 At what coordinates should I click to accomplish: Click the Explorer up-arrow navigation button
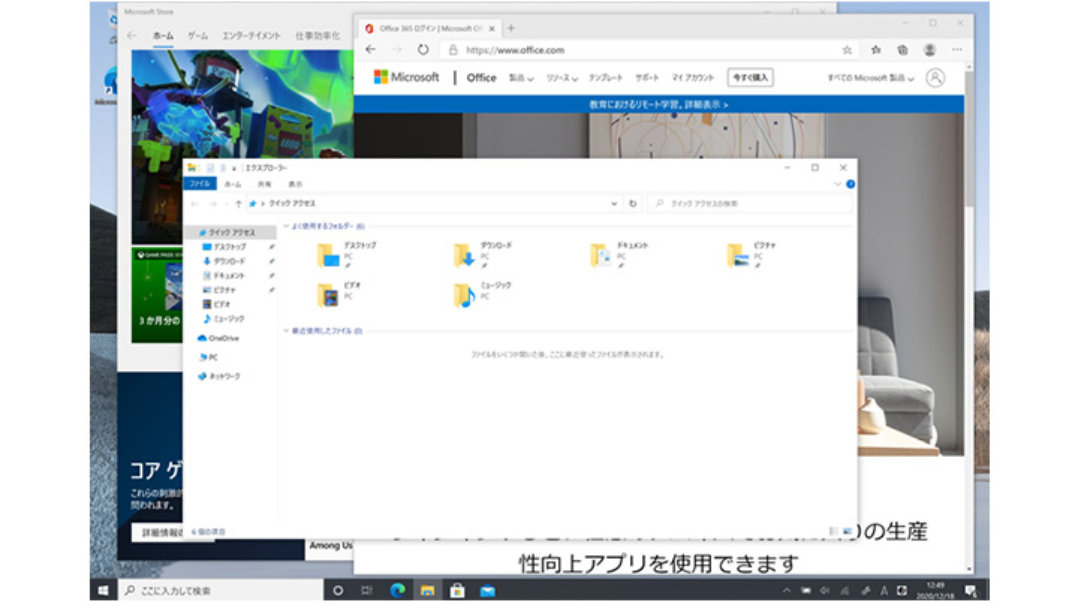tap(238, 204)
